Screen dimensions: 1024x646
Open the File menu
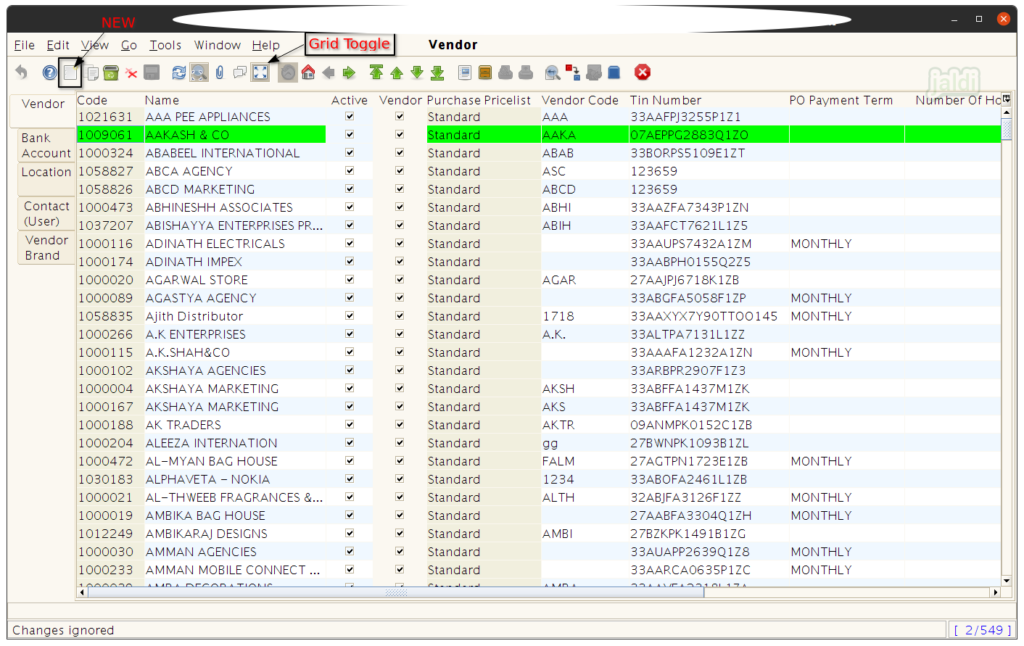coord(24,45)
